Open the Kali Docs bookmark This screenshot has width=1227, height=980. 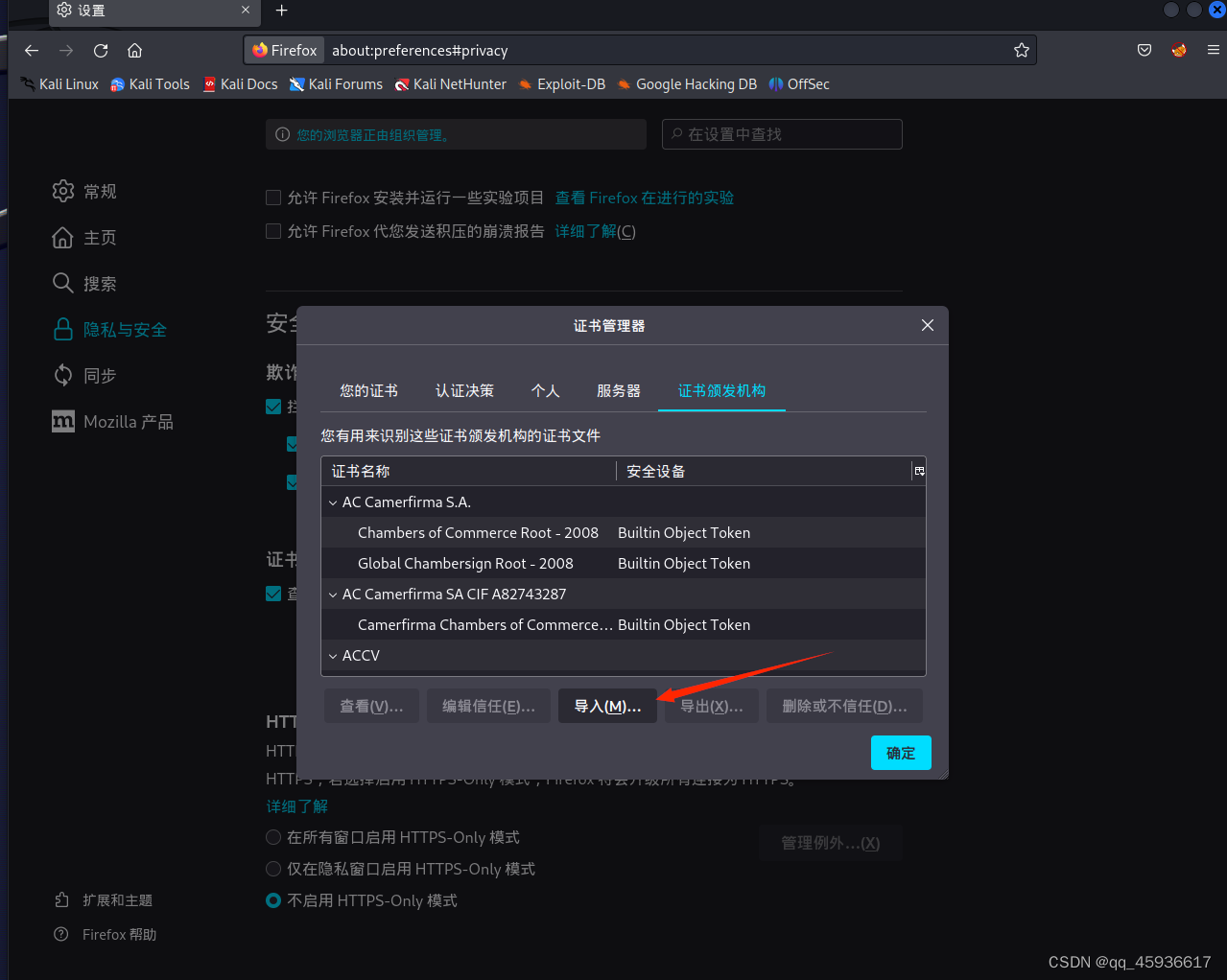[x=241, y=84]
